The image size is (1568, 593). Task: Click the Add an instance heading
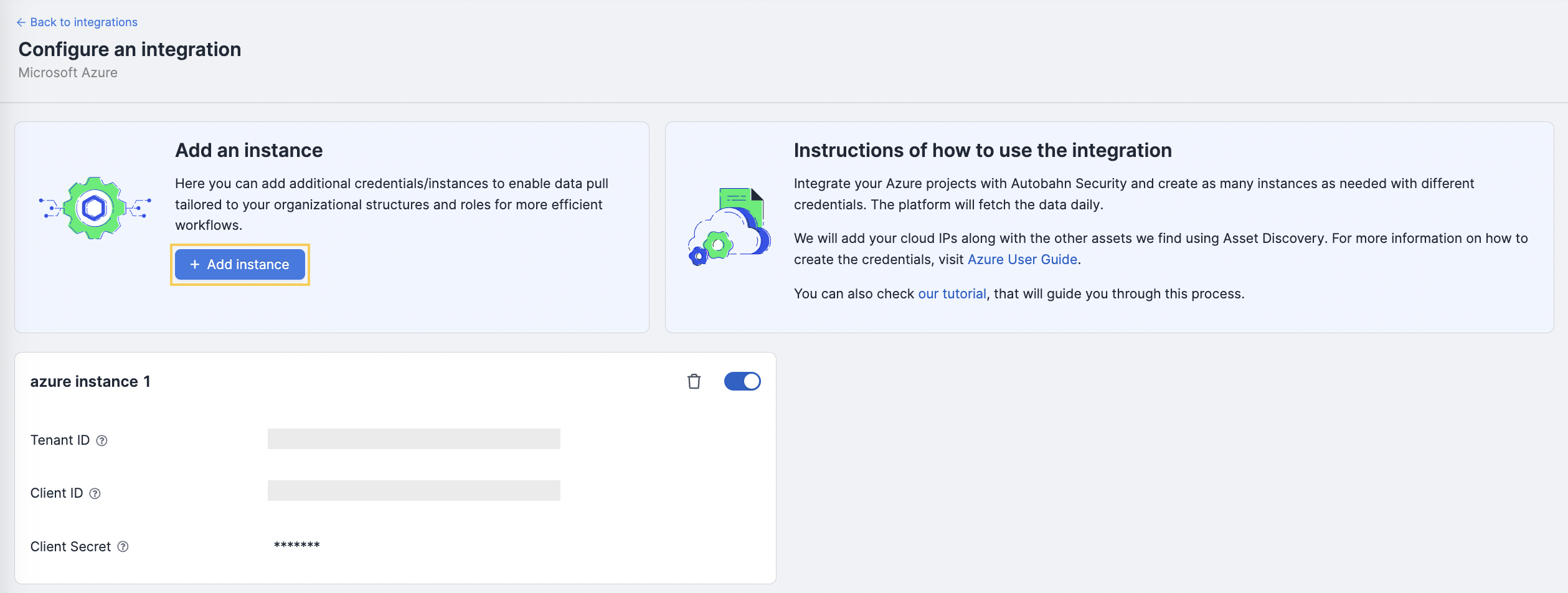[x=248, y=150]
